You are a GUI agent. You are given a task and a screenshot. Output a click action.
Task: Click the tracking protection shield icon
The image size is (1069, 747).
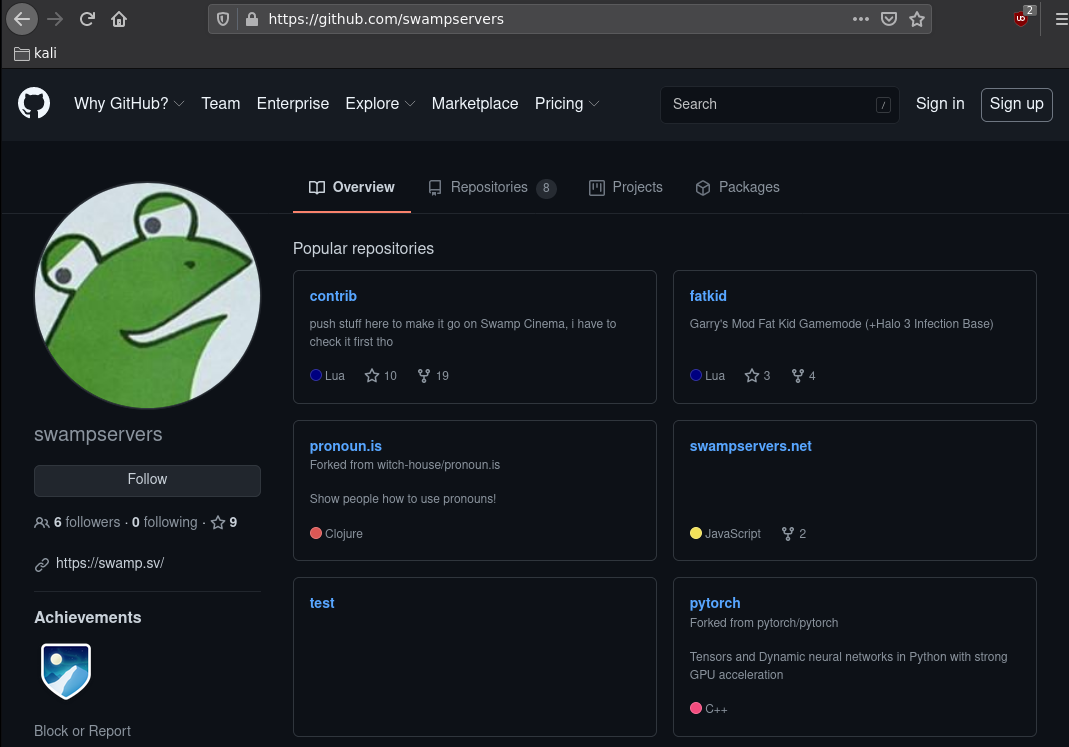coord(223,19)
